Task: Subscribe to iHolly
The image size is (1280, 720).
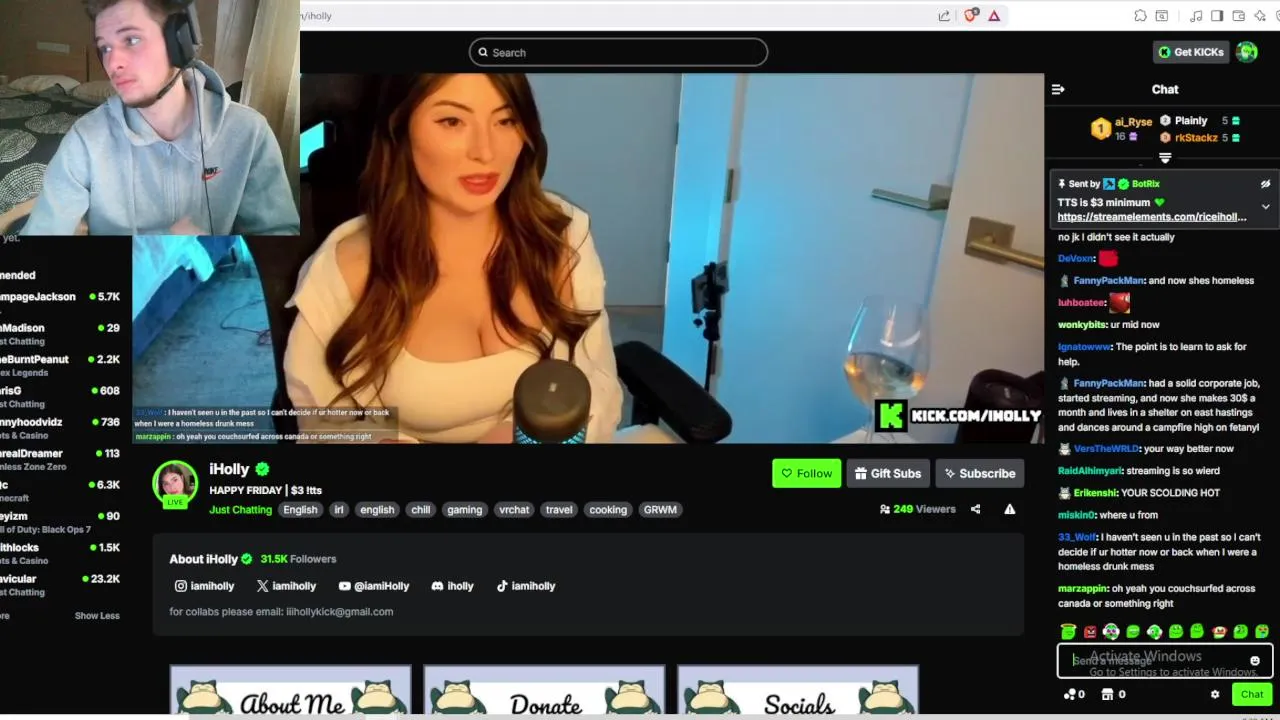Action: [x=979, y=473]
